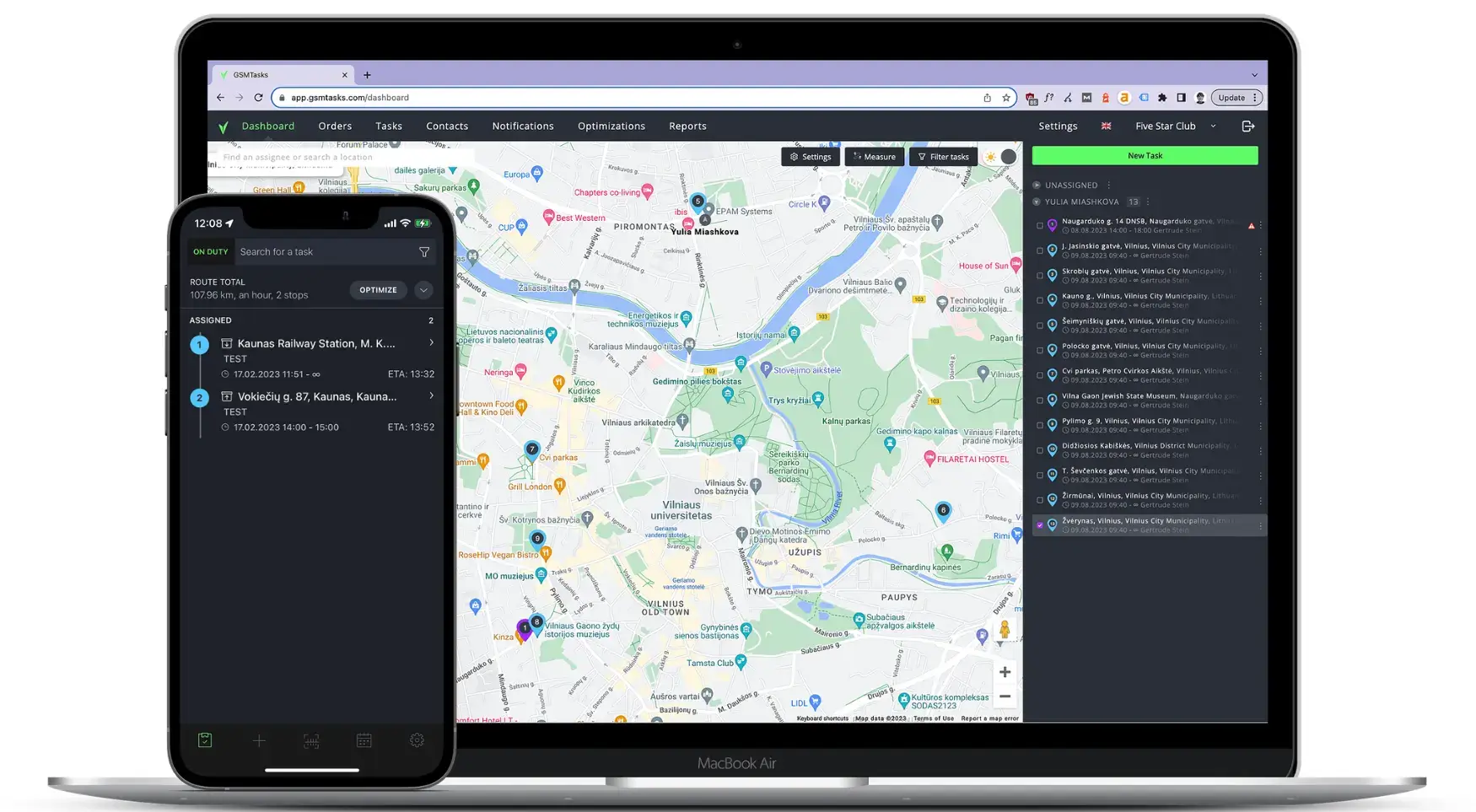Open the Five Star Club account dropdown
Screen dimensions: 1476x812
1176,126
